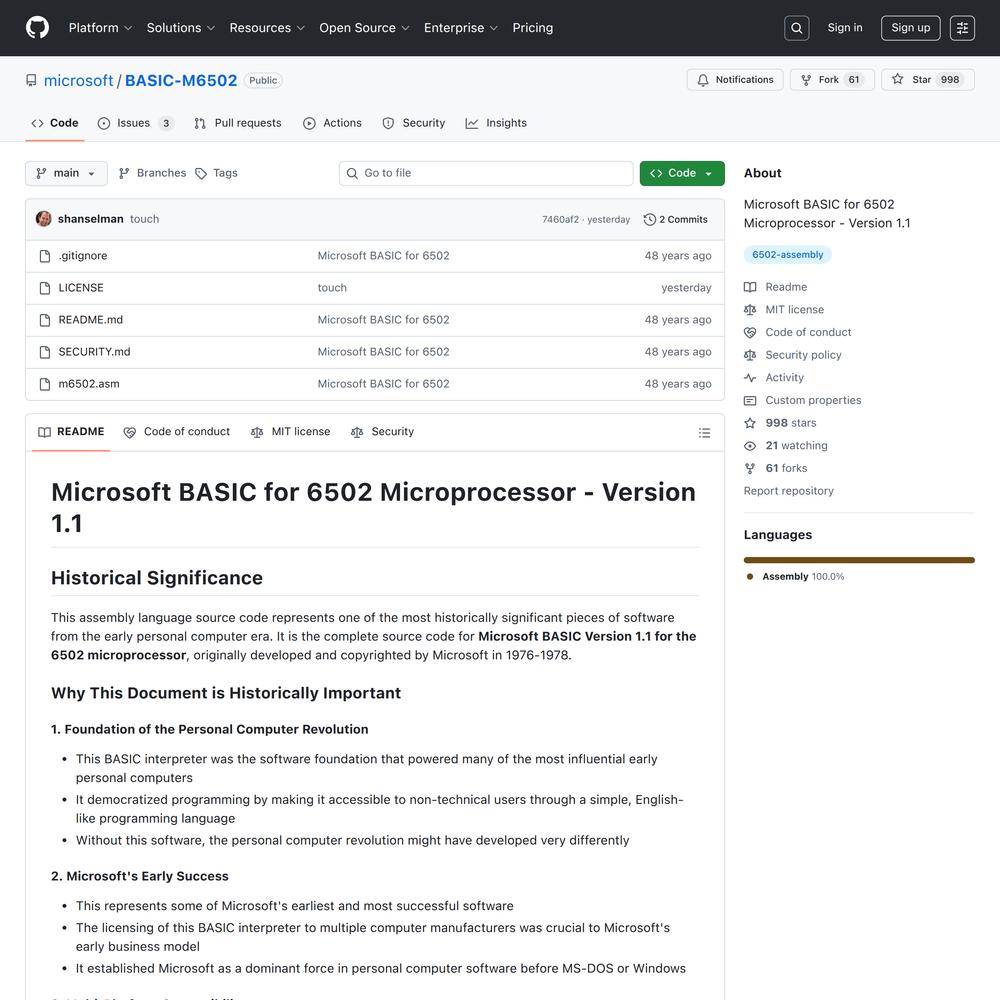
Task: Expand the Resources dropdown
Action: pos(267,28)
